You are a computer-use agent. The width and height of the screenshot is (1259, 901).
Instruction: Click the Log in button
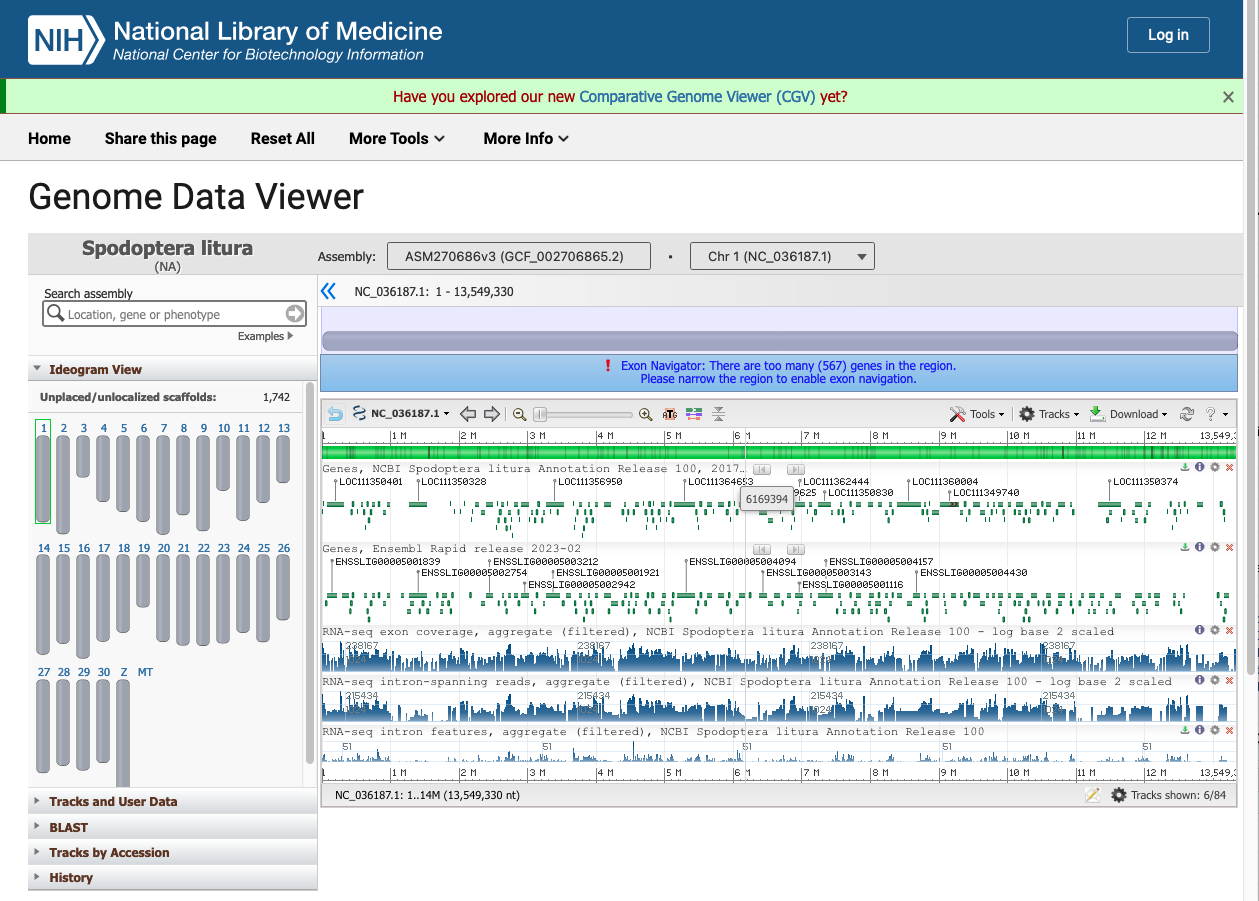click(1167, 35)
